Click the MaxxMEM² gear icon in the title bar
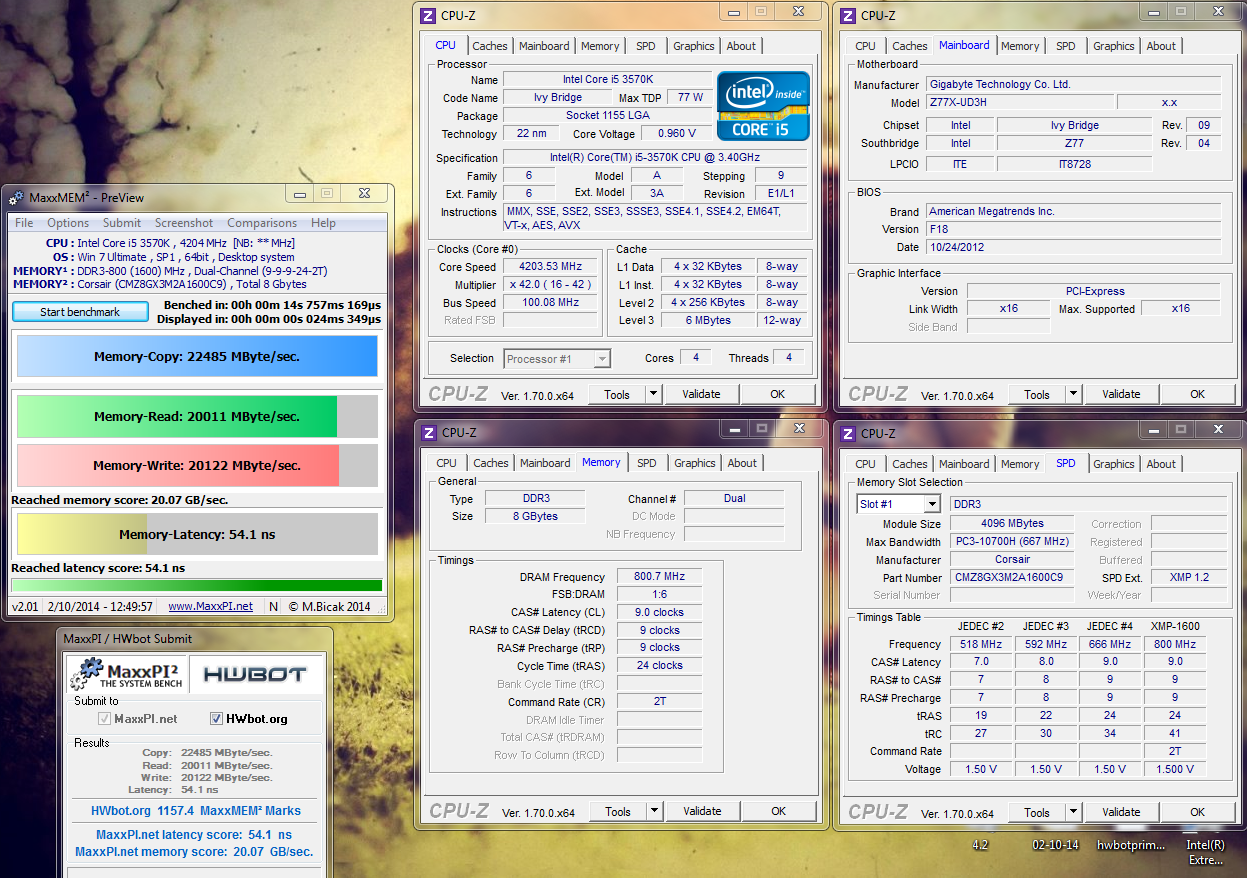 click(16, 197)
